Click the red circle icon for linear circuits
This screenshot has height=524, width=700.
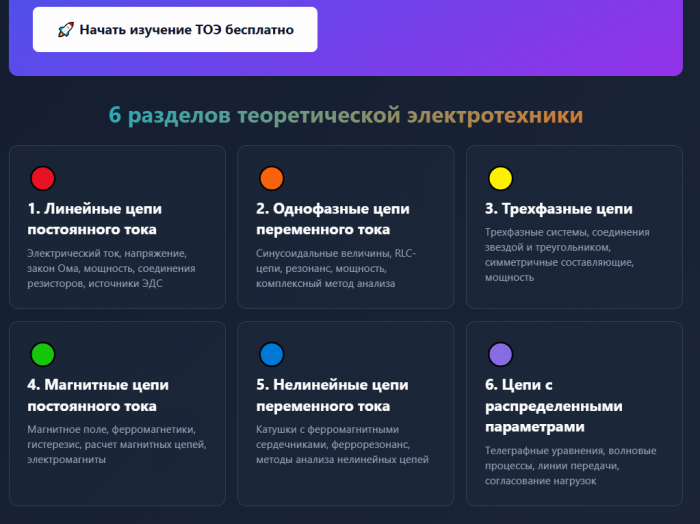coord(42,179)
